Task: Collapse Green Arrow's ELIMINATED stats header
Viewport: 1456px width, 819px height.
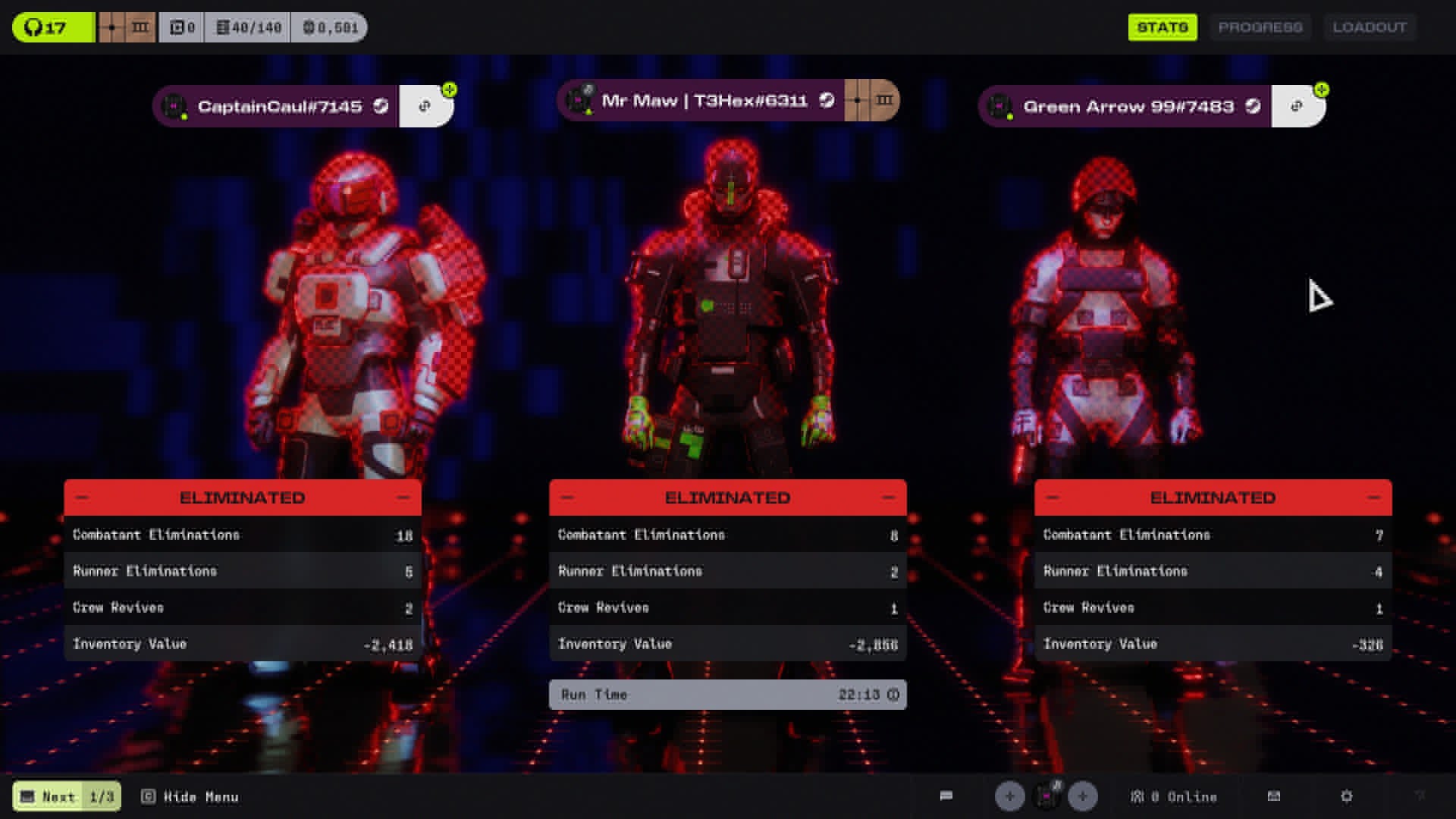Action: (x=1373, y=497)
